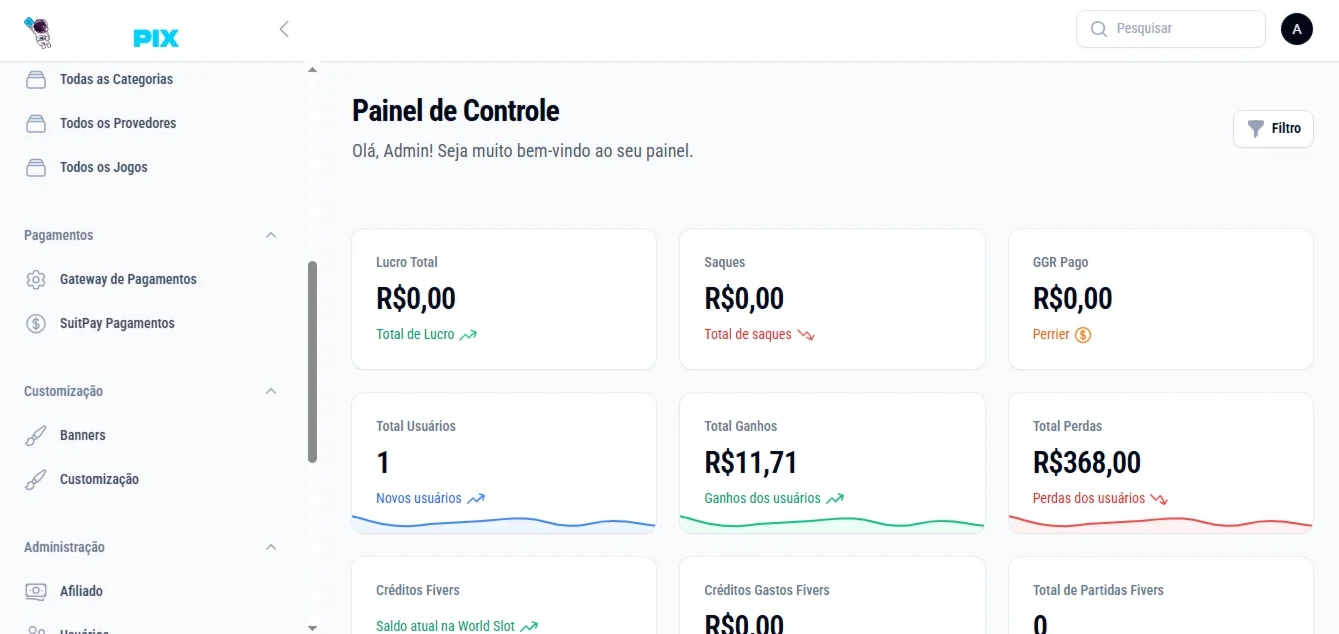This screenshot has width=1339, height=634.
Task: Click the sidebar scroll-down arrow
Action: tap(312, 627)
